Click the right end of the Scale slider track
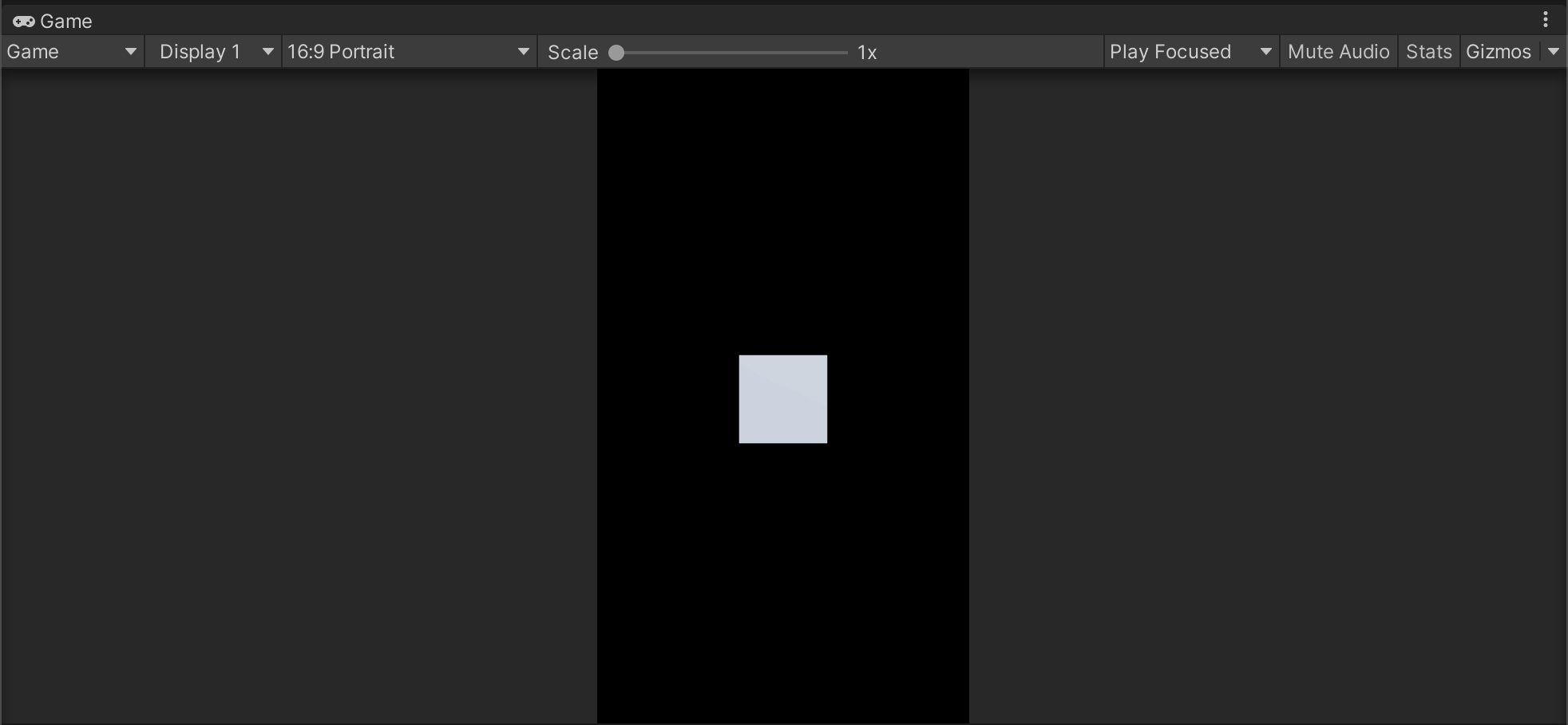 [843, 53]
